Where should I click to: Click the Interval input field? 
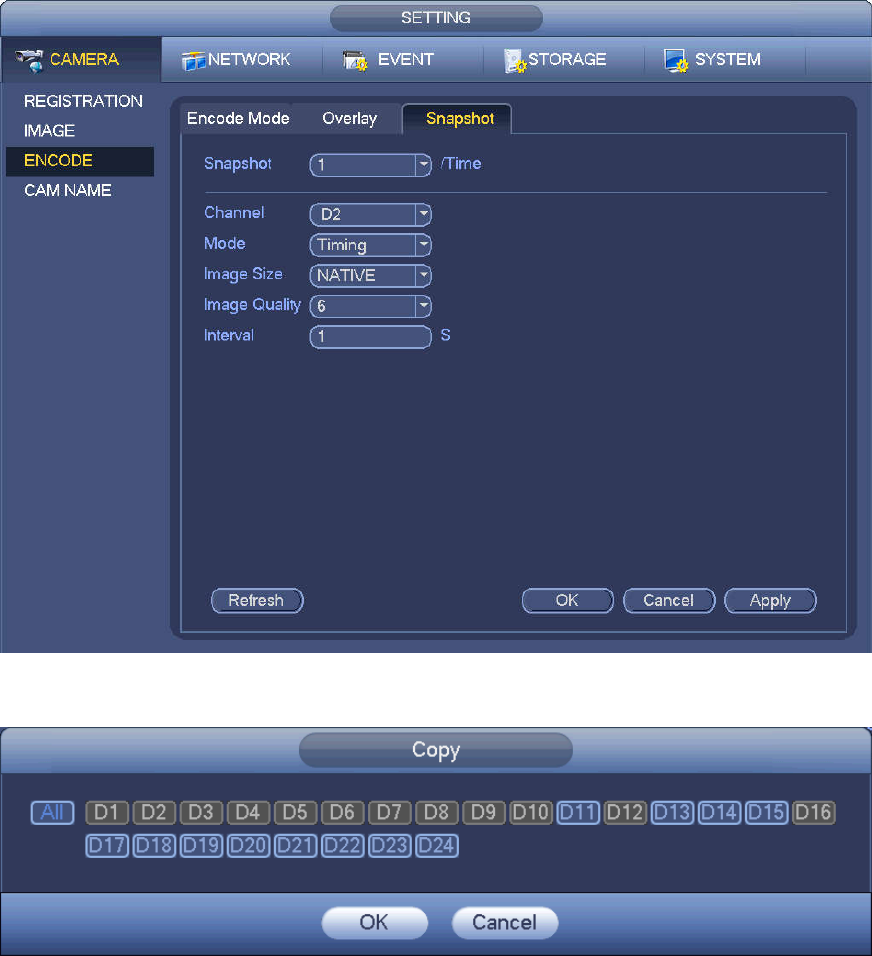[x=371, y=337]
